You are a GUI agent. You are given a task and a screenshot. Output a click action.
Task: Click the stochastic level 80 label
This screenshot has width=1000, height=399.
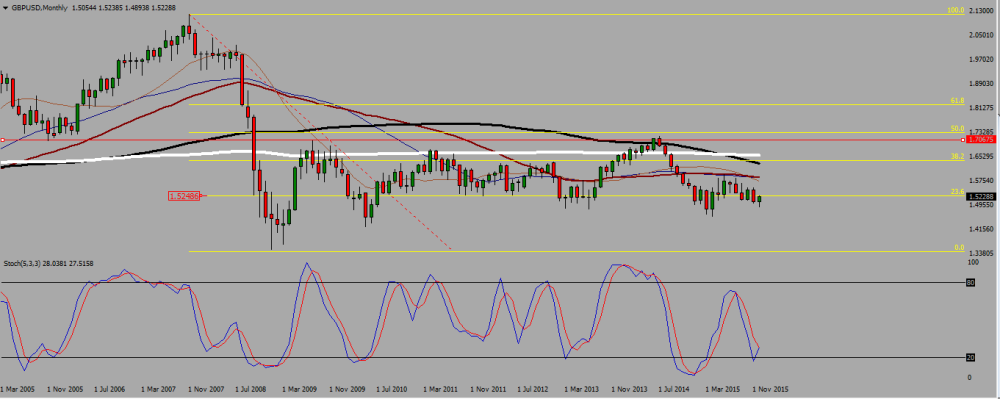point(970,282)
